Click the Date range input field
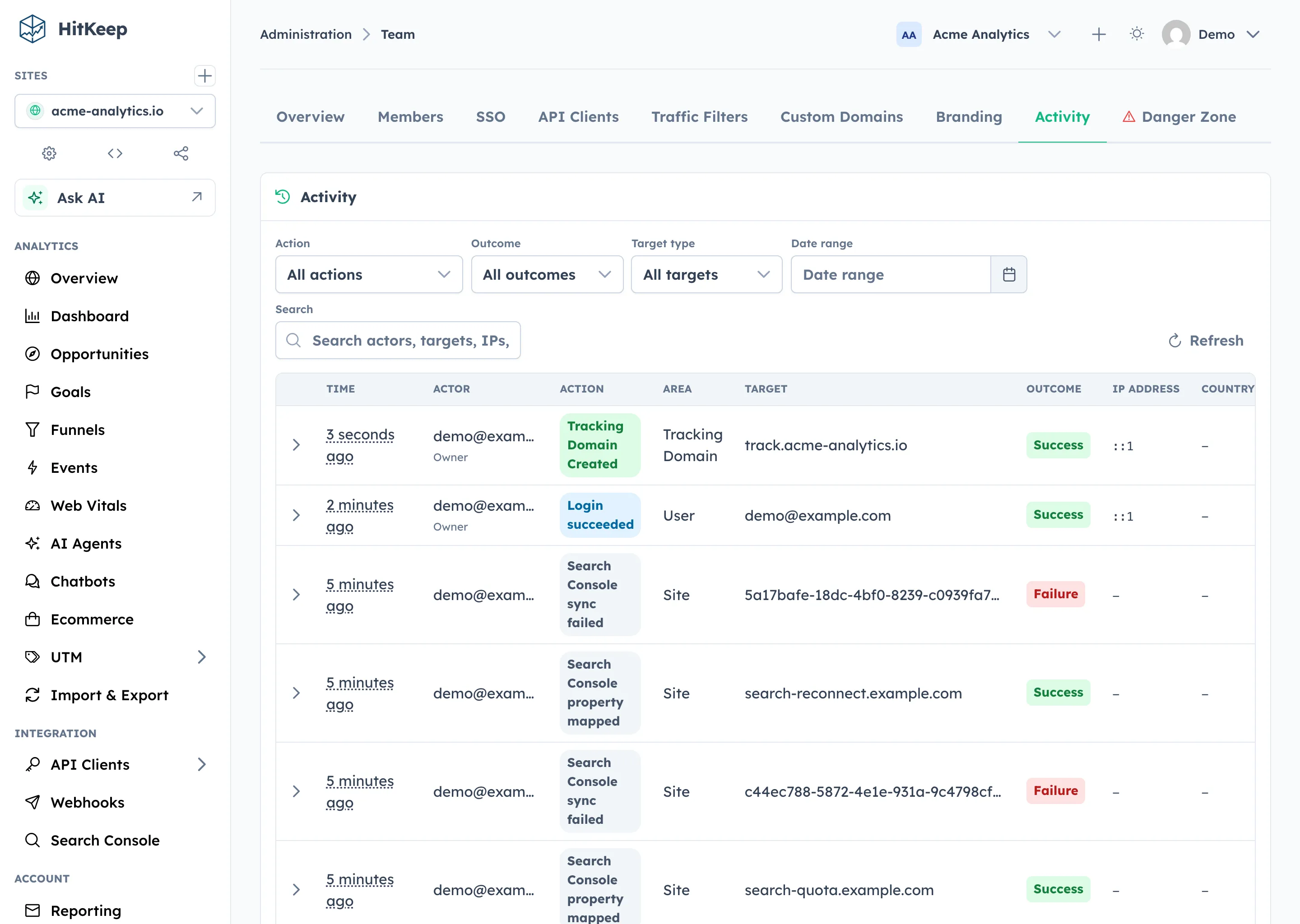 pos(891,274)
